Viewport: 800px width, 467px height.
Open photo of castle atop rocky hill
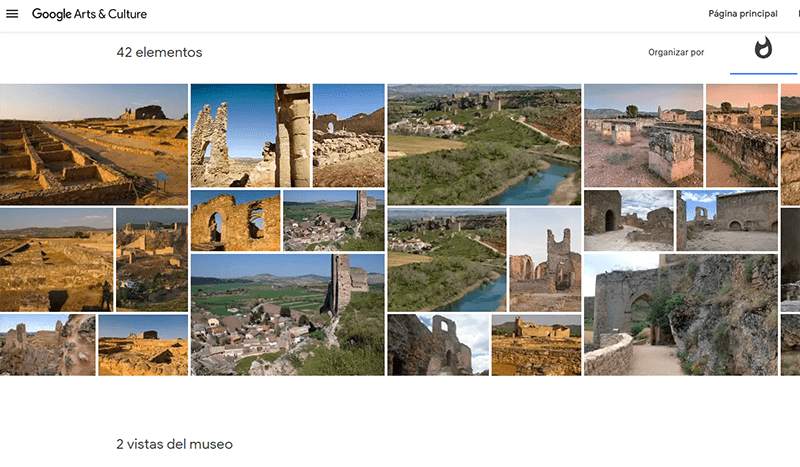point(151,259)
